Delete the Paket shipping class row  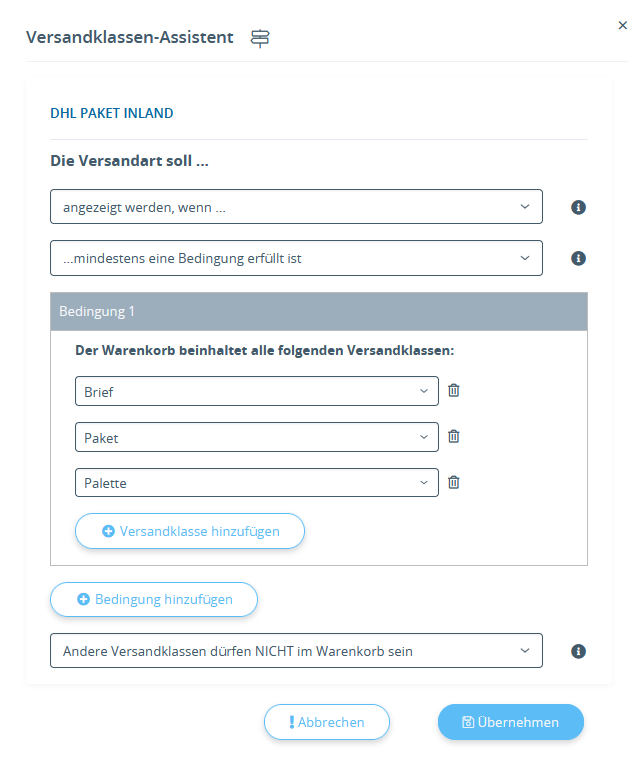(453, 437)
